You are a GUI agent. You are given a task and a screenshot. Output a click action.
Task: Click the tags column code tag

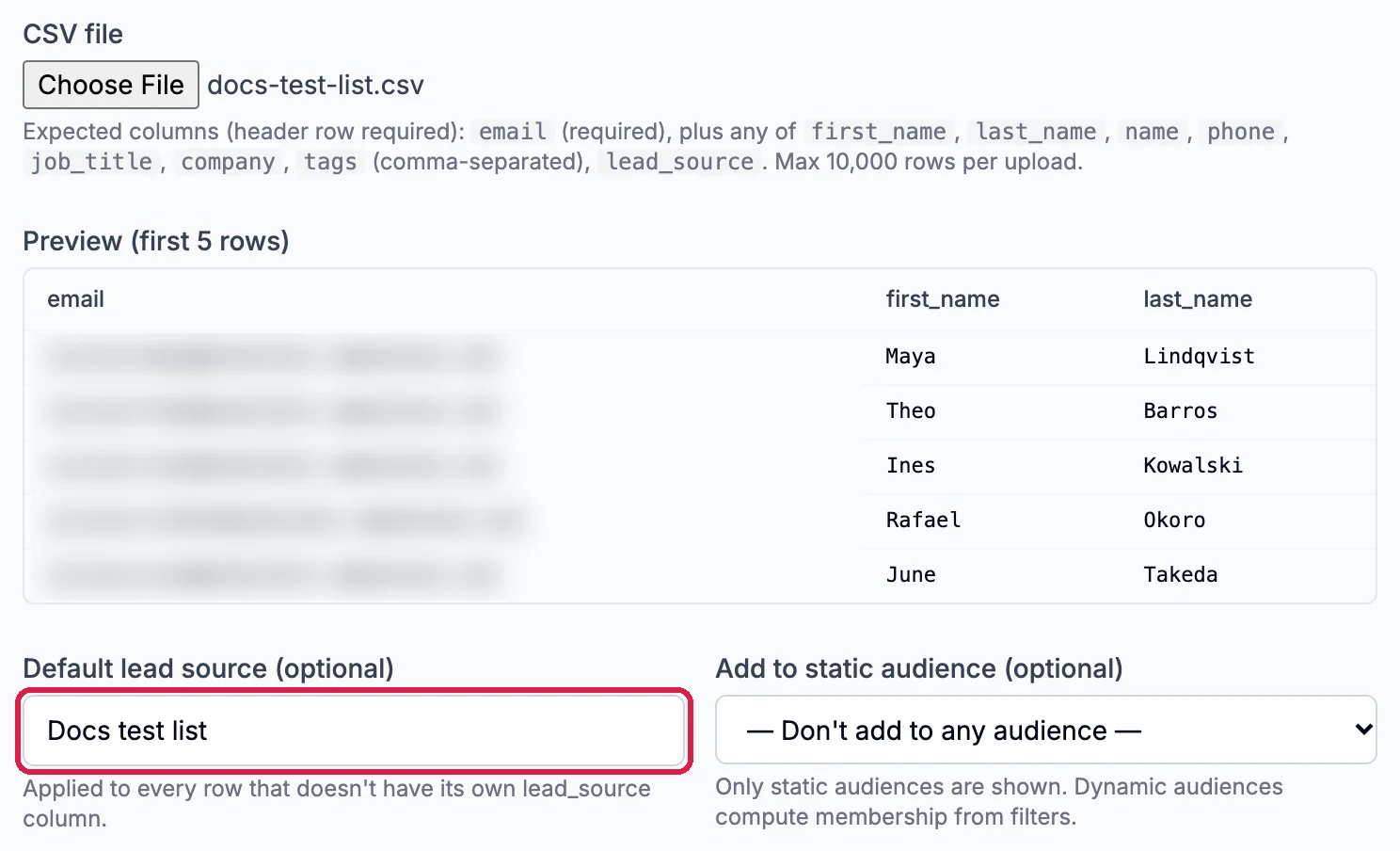330,162
